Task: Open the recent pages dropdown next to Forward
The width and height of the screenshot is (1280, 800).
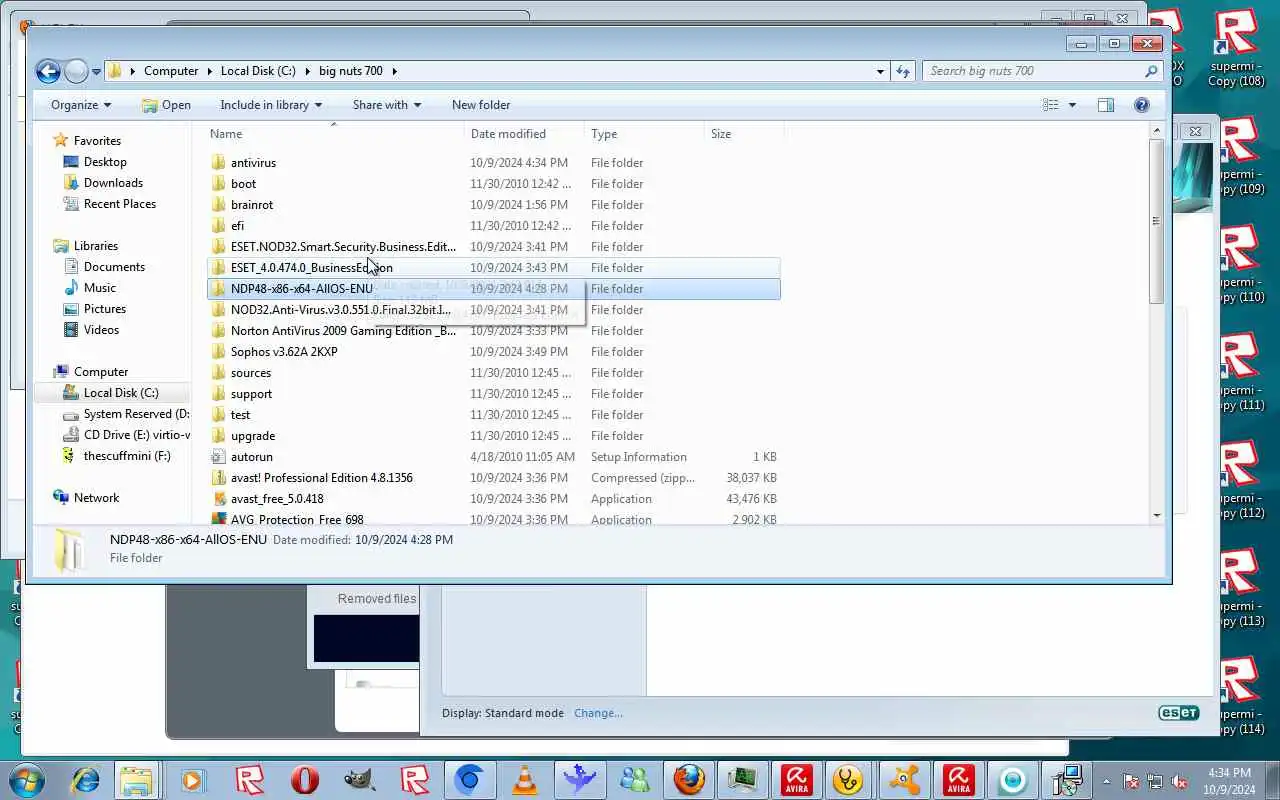Action: tap(96, 72)
